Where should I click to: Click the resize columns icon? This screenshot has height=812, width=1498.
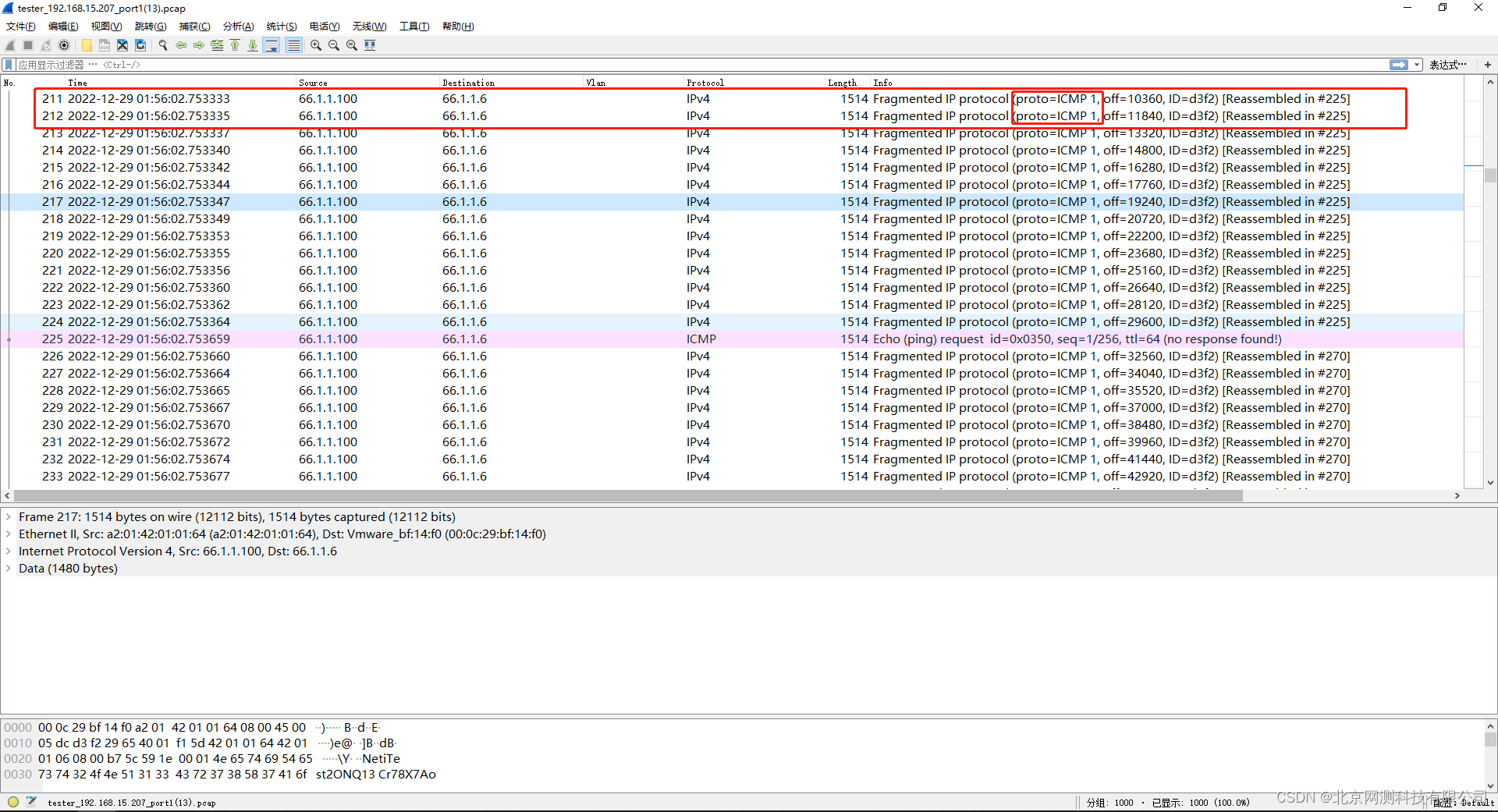click(x=370, y=45)
